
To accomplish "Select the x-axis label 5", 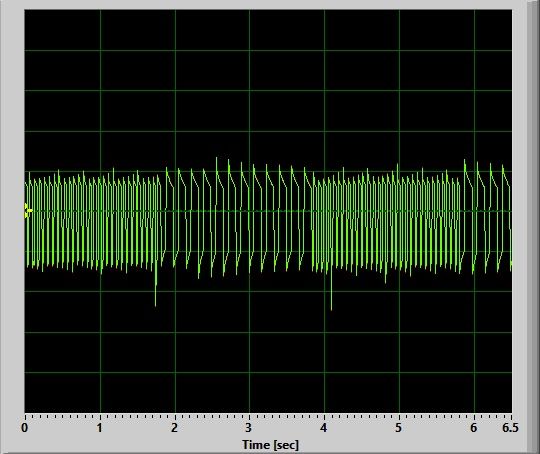I will [399, 428].
